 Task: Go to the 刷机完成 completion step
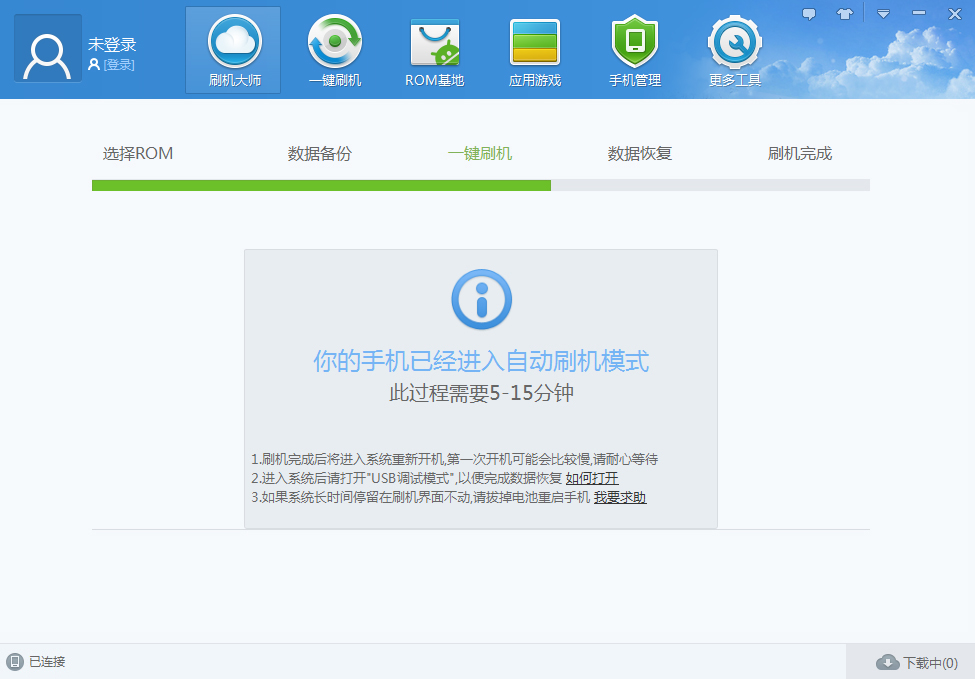pos(799,153)
